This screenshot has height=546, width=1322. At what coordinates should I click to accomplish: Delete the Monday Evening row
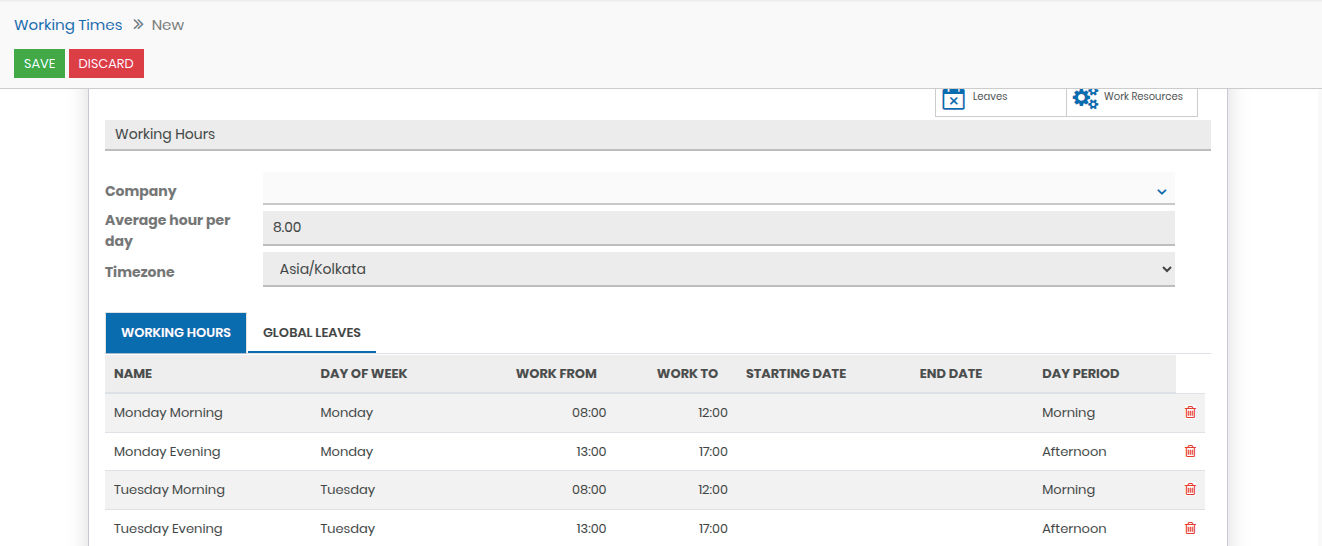1190,451
